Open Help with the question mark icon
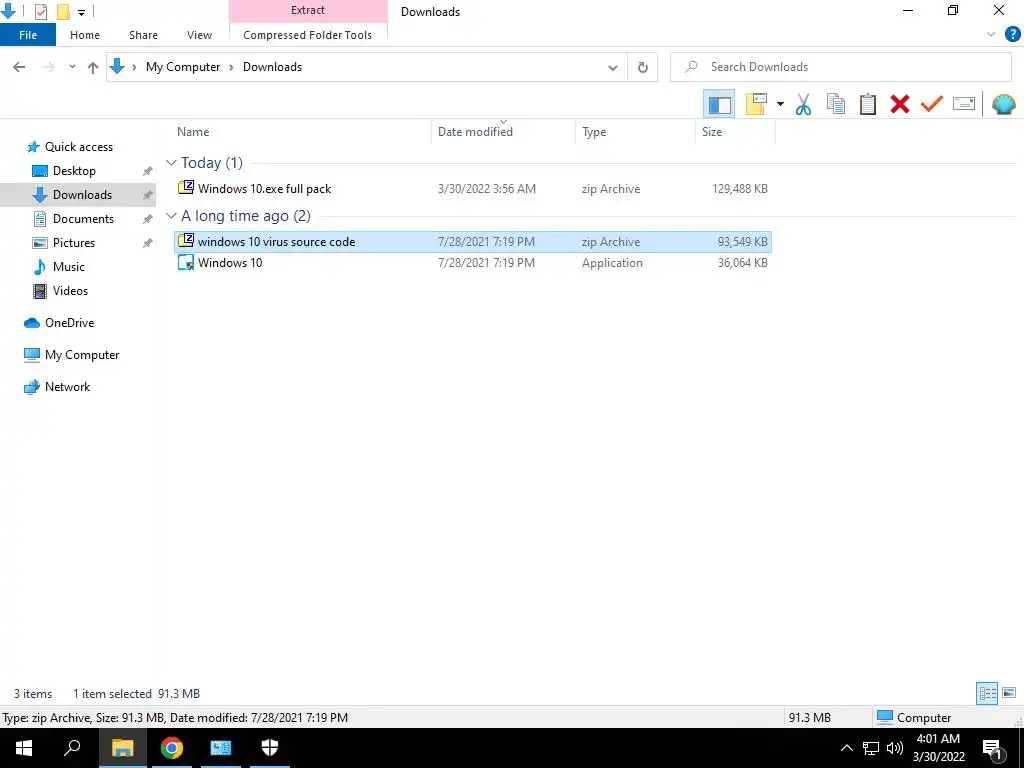Screen dimensions: 1024x768 (x=1012, y=35)
